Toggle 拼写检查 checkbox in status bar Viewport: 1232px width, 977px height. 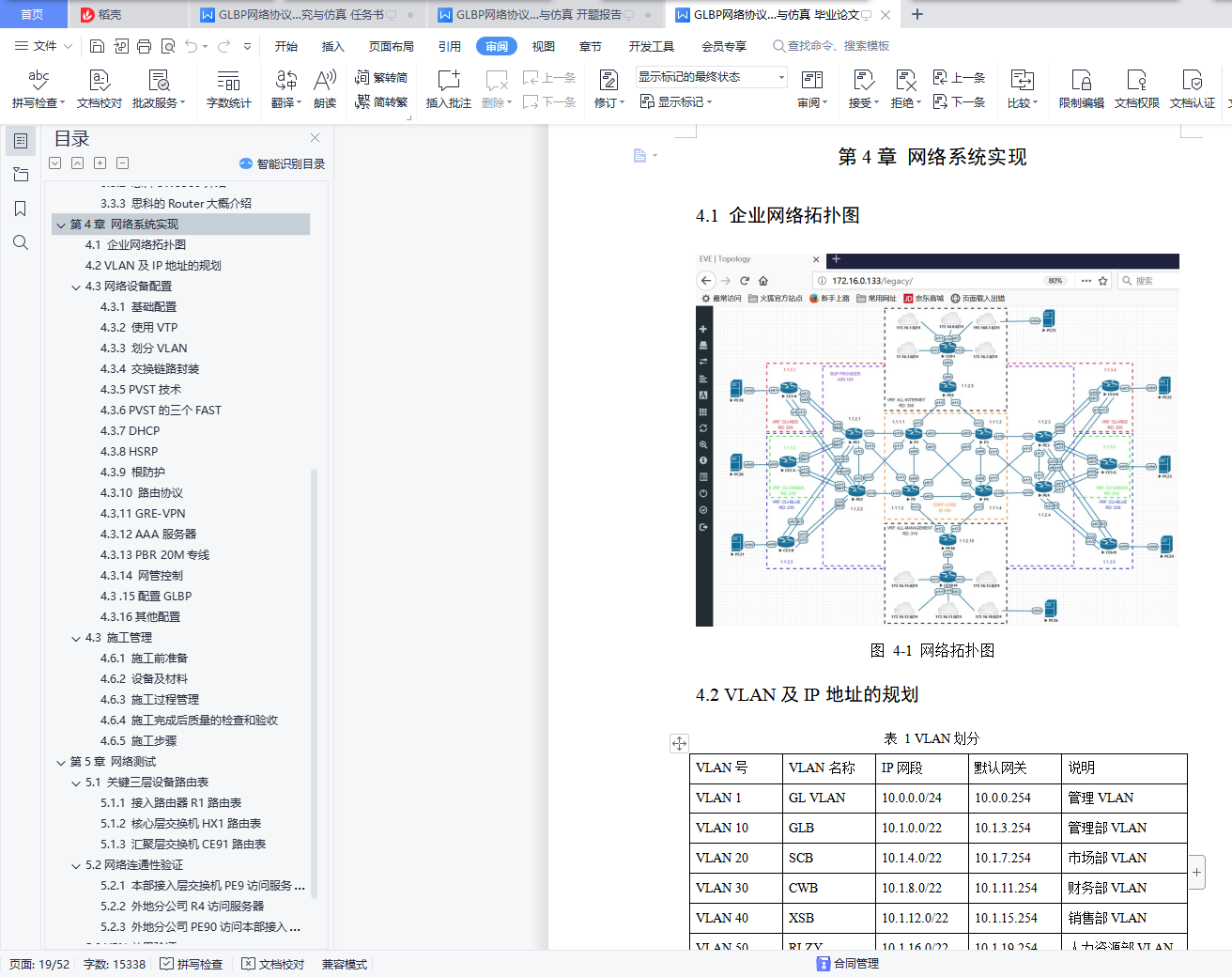pyautogui.click(x=192, y=964)
